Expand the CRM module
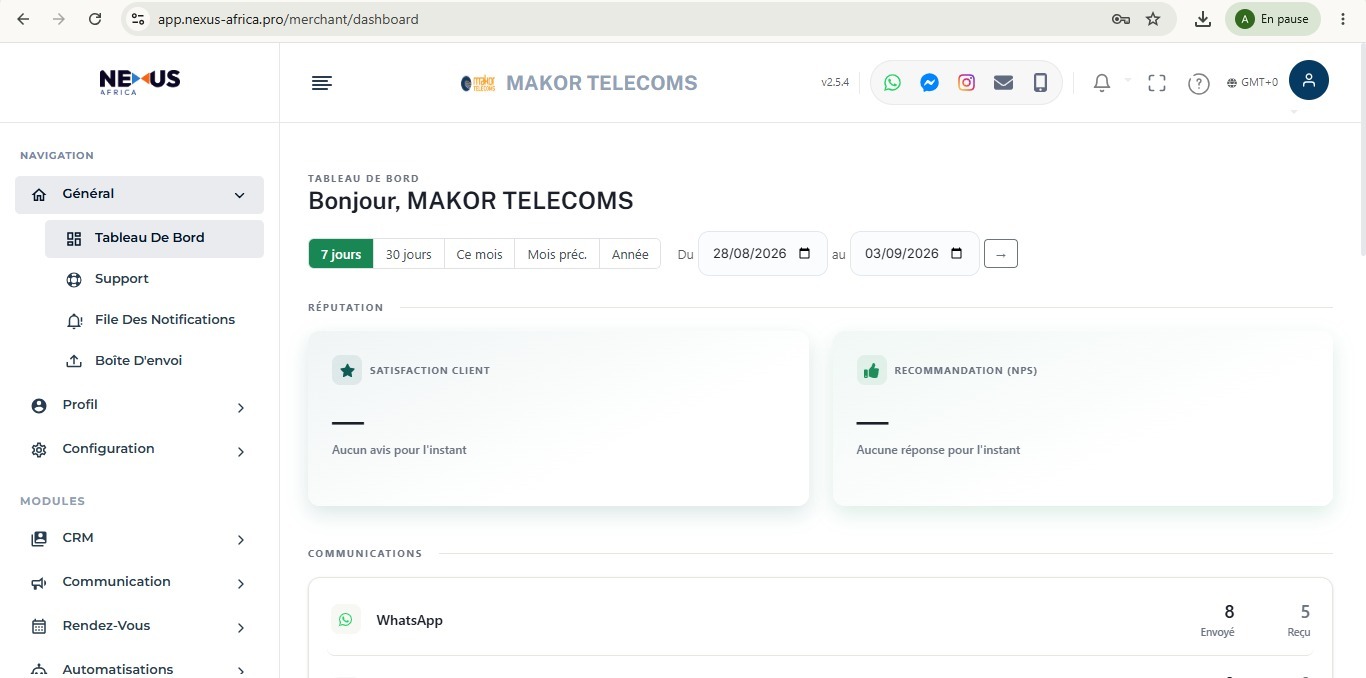The width and height of the screenshot is (1366, 678). [x=139, y=539]
